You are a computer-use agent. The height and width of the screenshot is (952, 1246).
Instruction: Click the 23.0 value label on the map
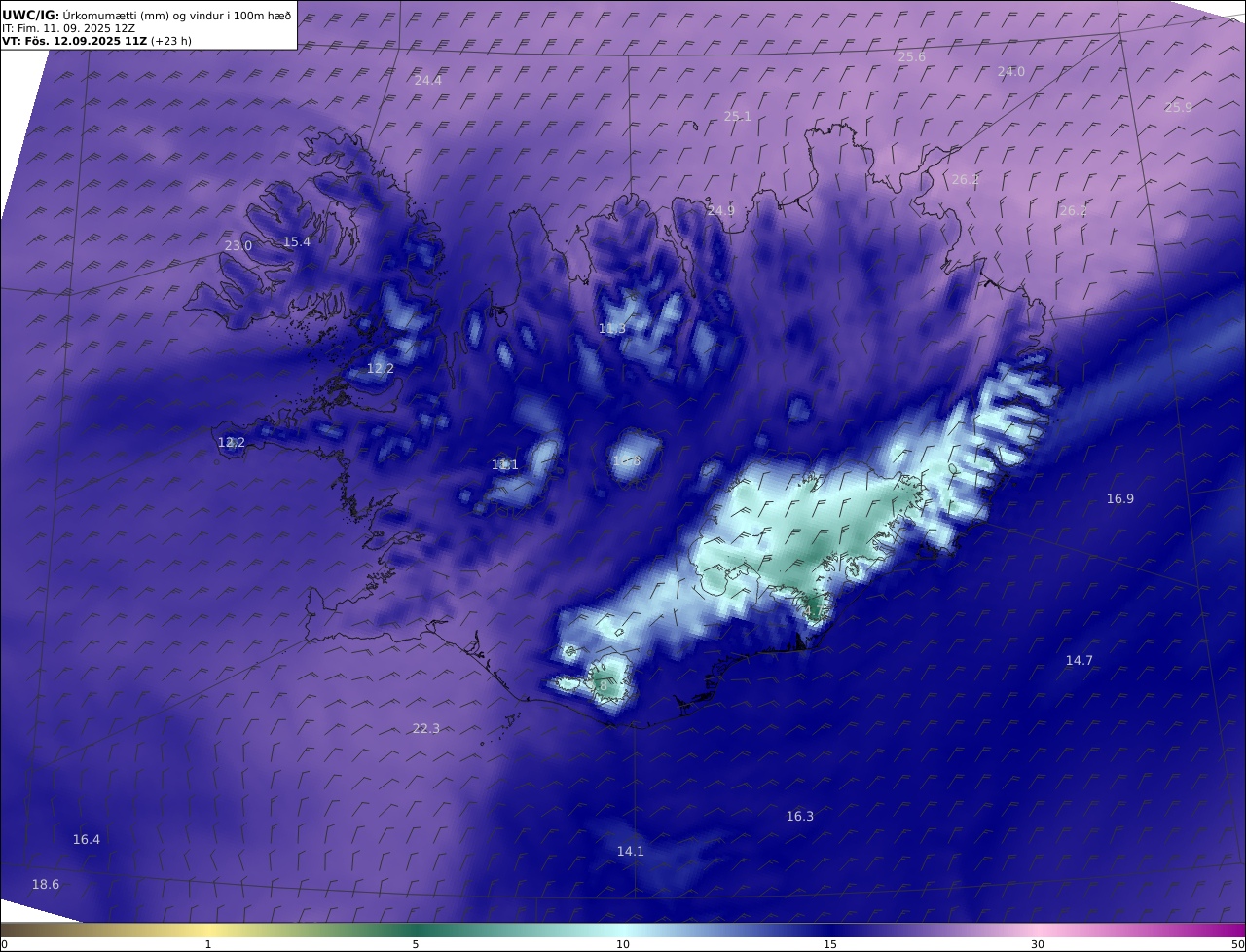(x=238, y=246)
